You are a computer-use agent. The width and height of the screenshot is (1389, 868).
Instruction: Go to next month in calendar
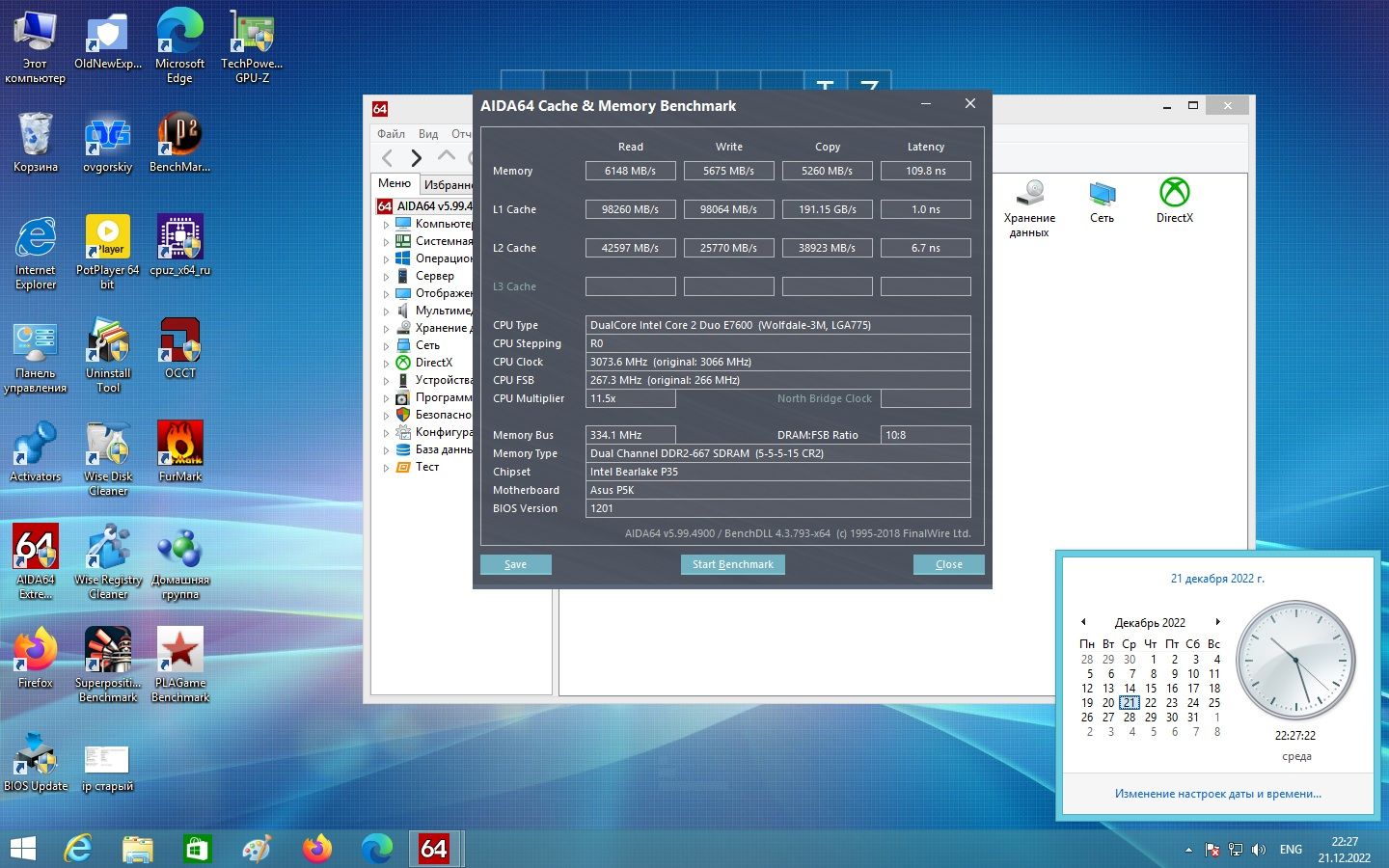[1217, 622]
